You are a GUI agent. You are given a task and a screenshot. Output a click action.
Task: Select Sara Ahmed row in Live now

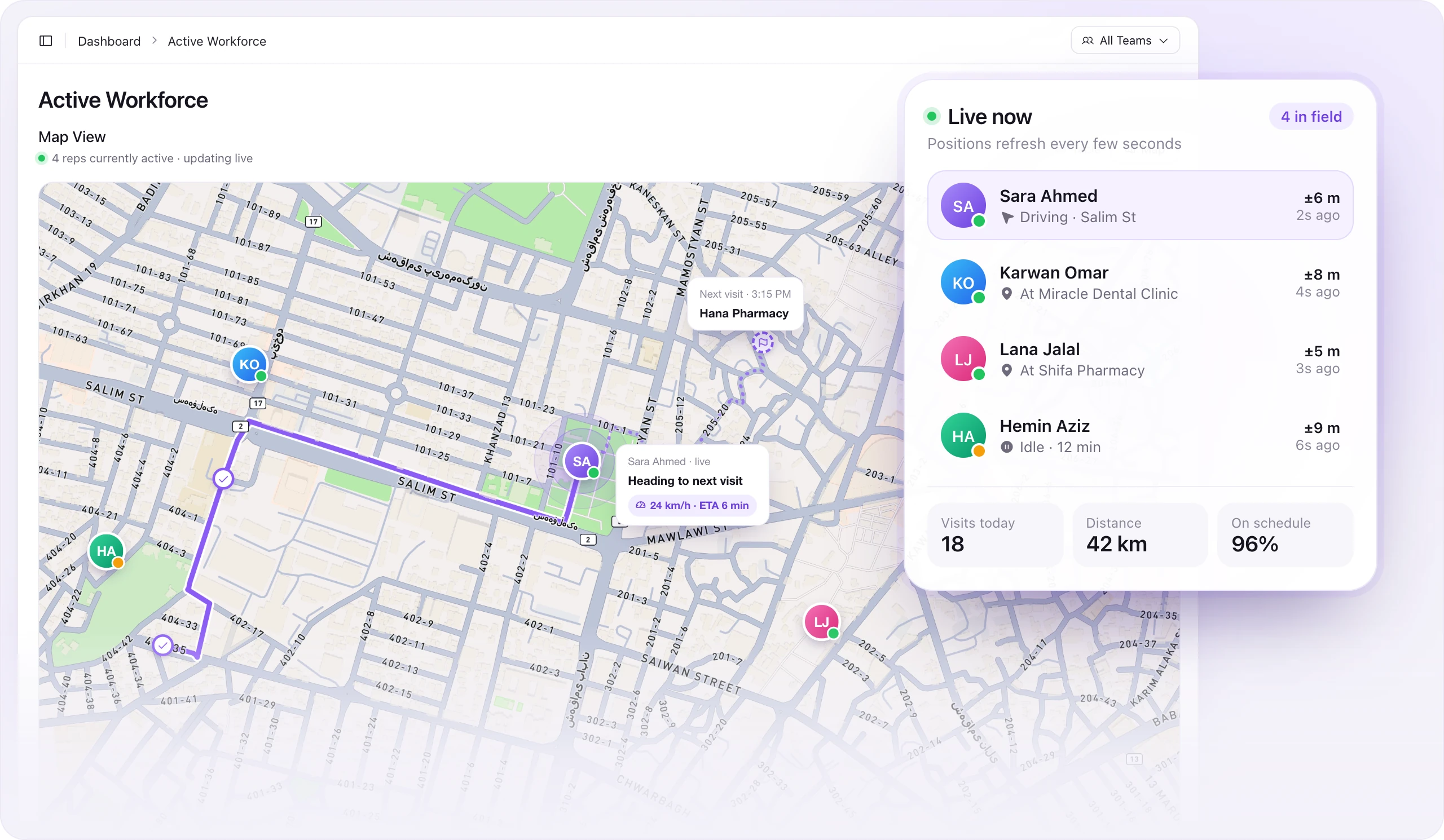click(1140, 206)
